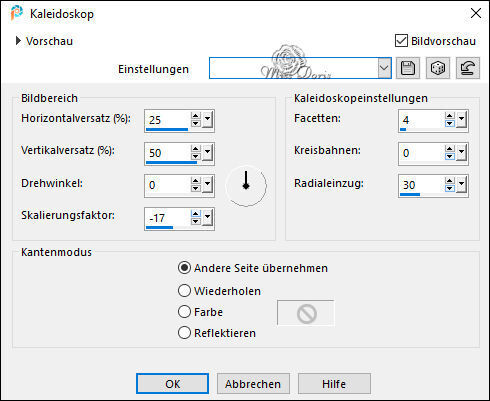This screenshot has height=401, width=490.
Task: Open the Einstellungen presets dropdown
Action: click(384, 68)
